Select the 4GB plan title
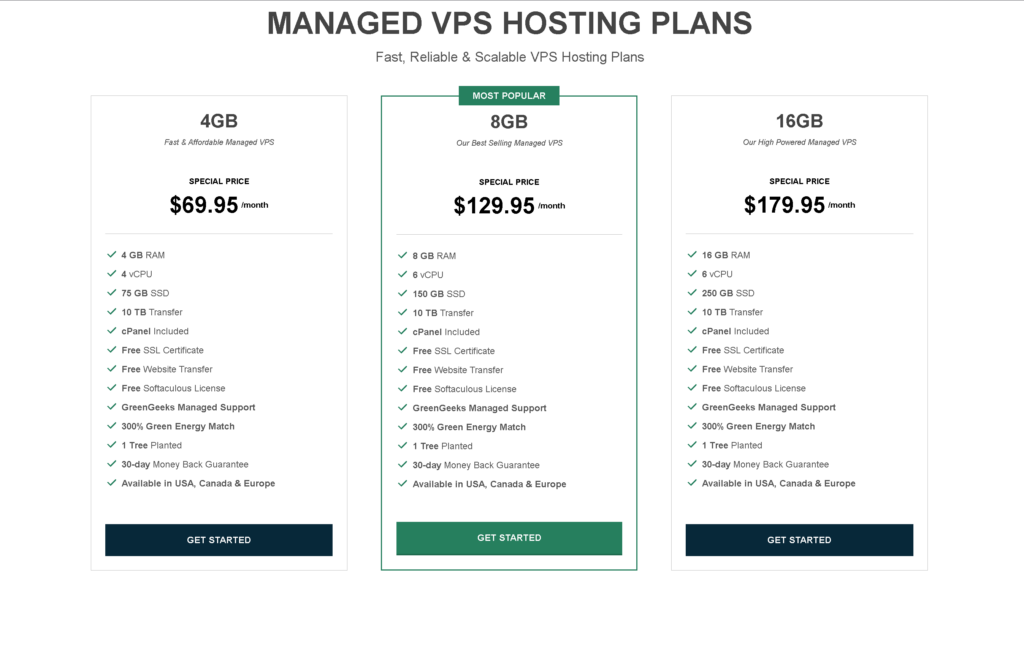The width and height of the screenshot is (1024, 647). (219, 121)
